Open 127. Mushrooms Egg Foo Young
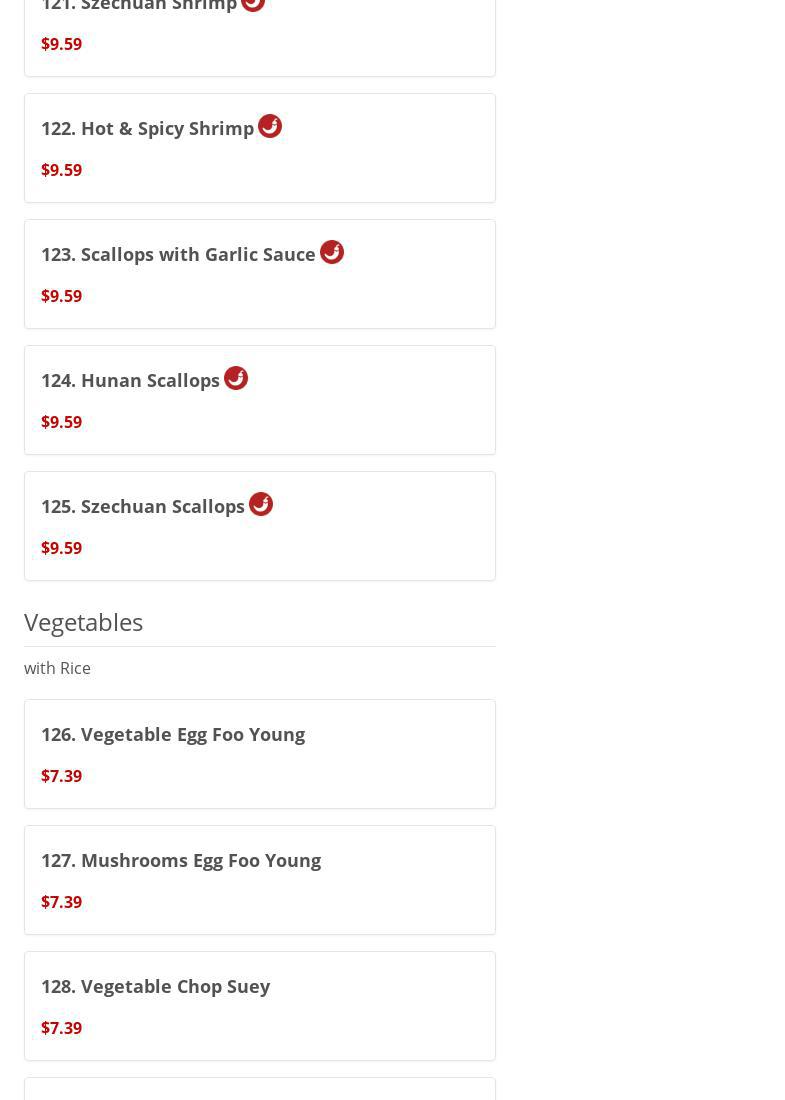The width and height of the screenshot is (785, 1100). (181, 861)
